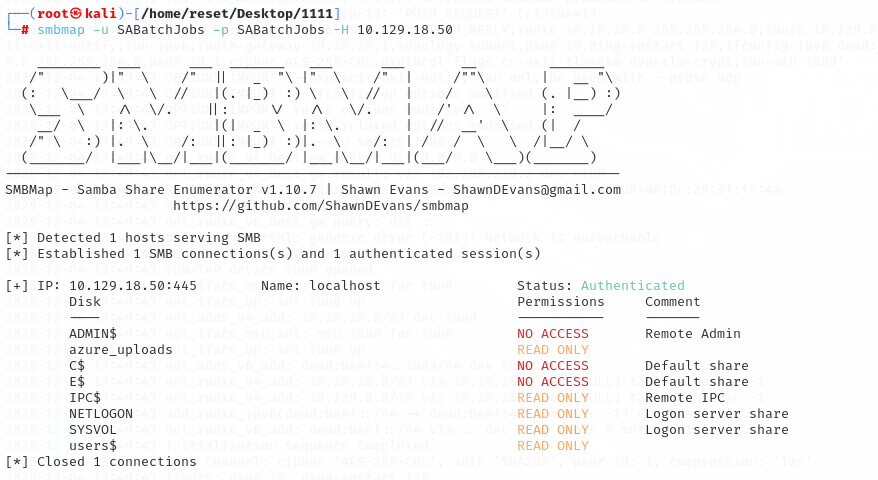878x480 pixels.
Task: Click READ ONLY permission in the NETLOGON row
Action: click(x=553, y=414)
